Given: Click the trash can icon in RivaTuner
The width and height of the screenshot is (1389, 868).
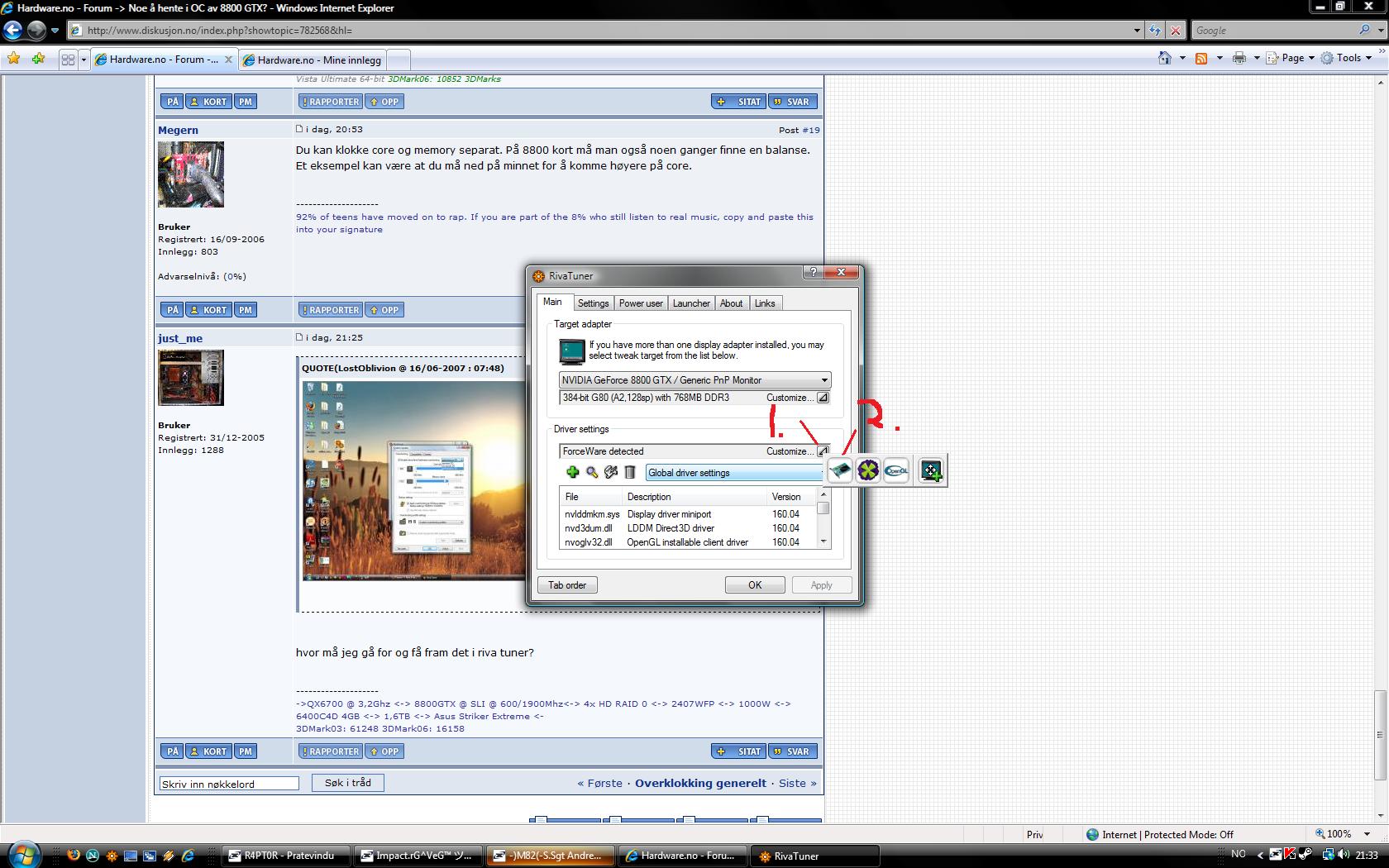Looking at the screenshot, I should click(x=630, y=472).
